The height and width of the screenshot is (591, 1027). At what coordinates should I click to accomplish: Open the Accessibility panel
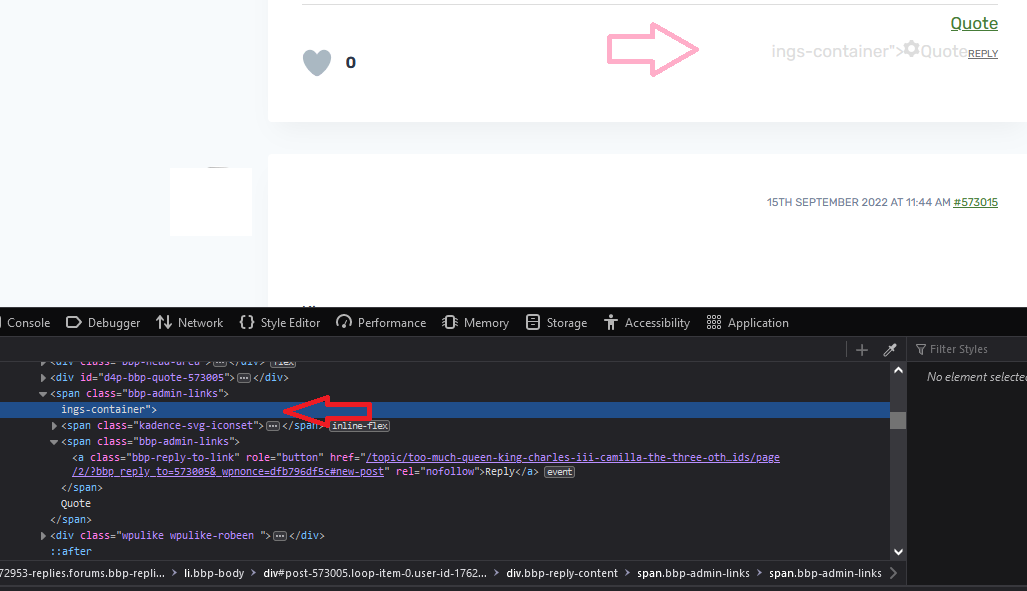[x=647, y=323]
